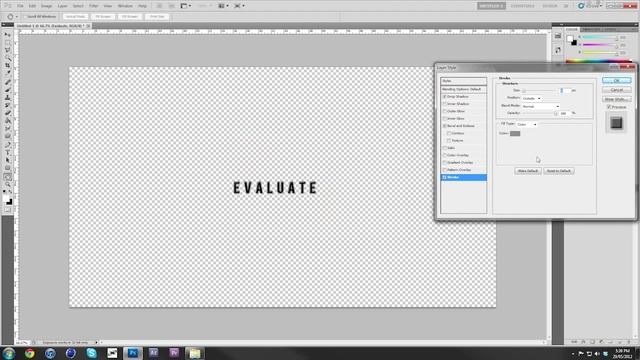Enable the Outer Glow checkbox
The width and height of the screenshot is (640, 360).
(x=444, y=111)
